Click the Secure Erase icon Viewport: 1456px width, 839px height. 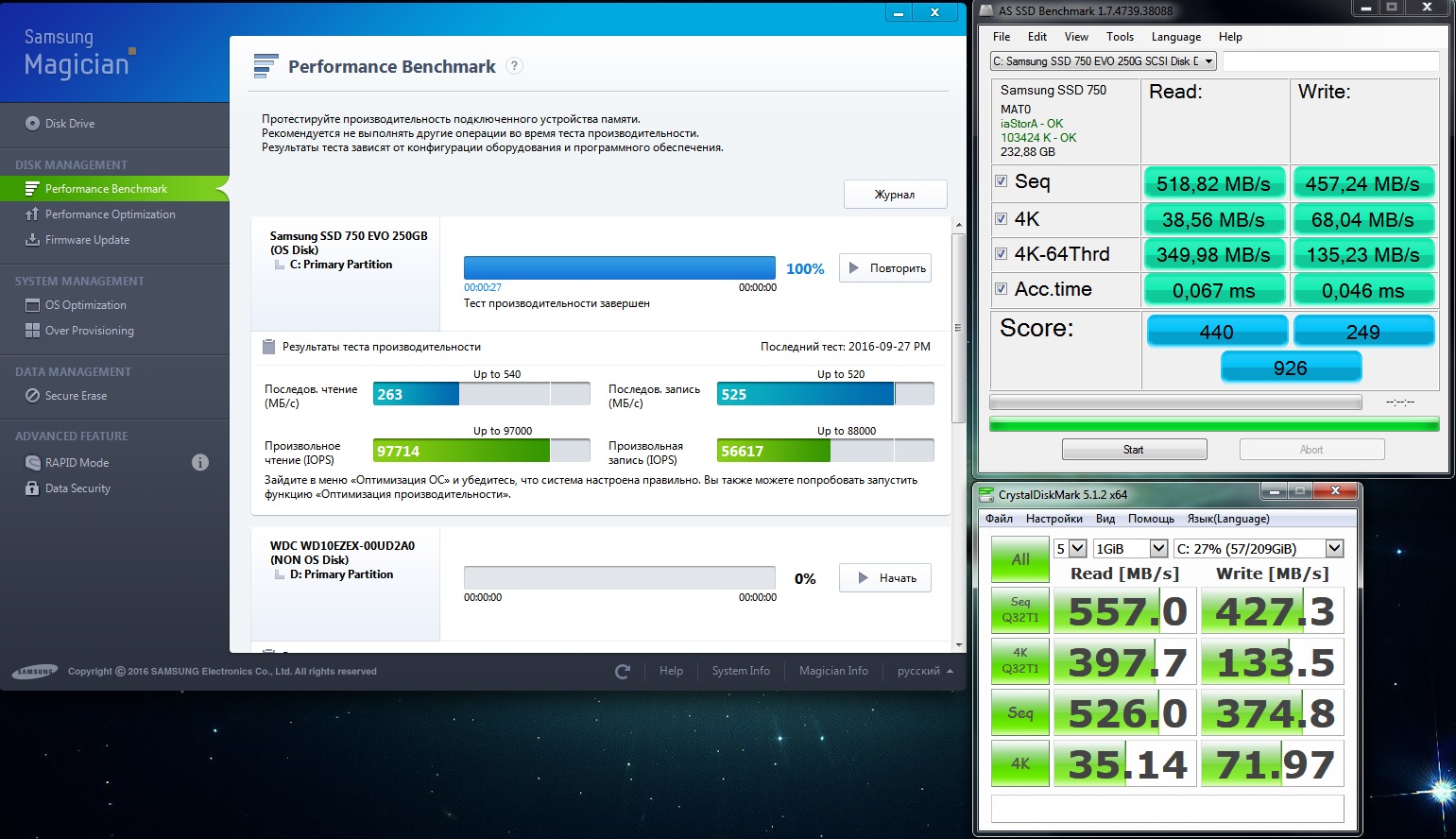pos(32,396)
